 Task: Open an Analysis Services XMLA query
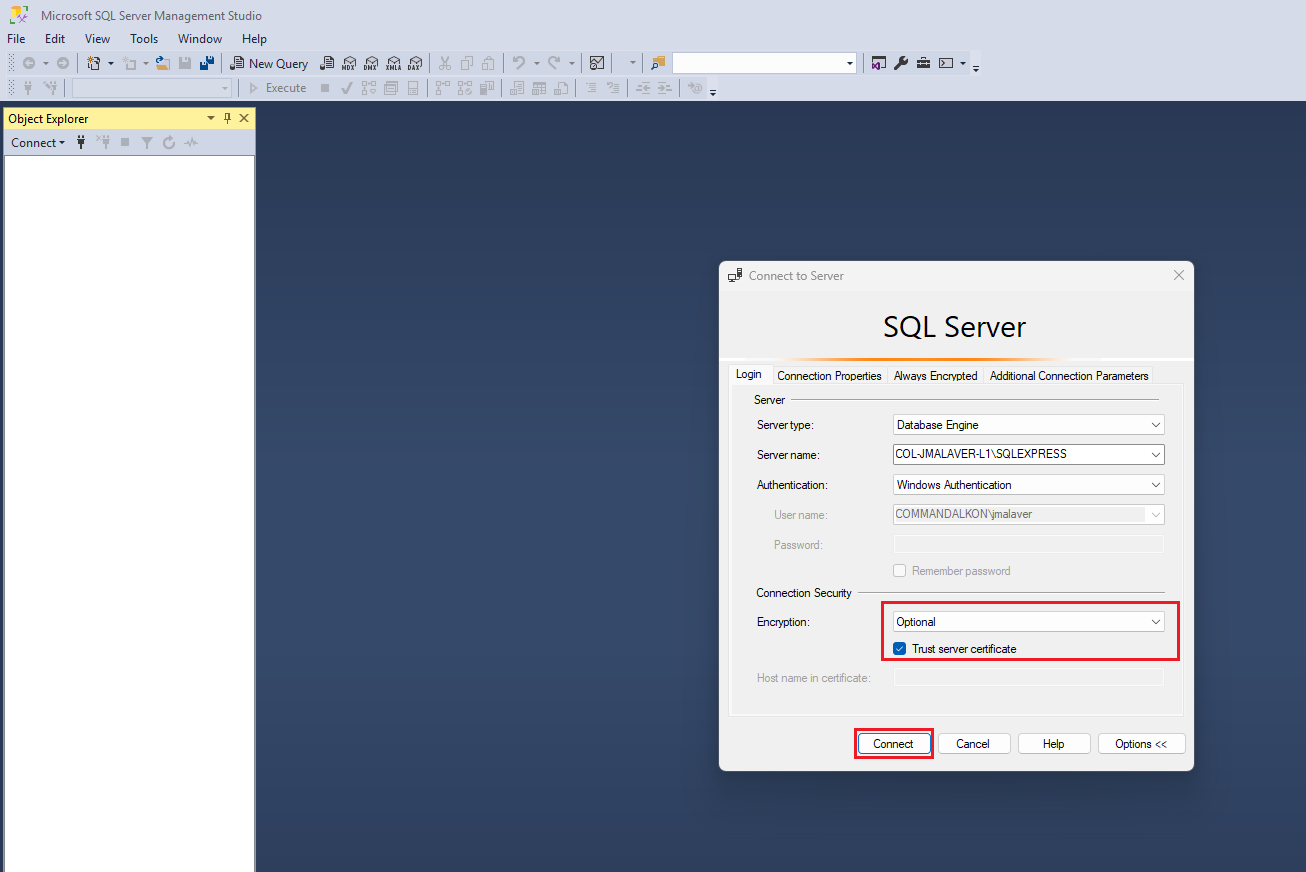(393, 63)
